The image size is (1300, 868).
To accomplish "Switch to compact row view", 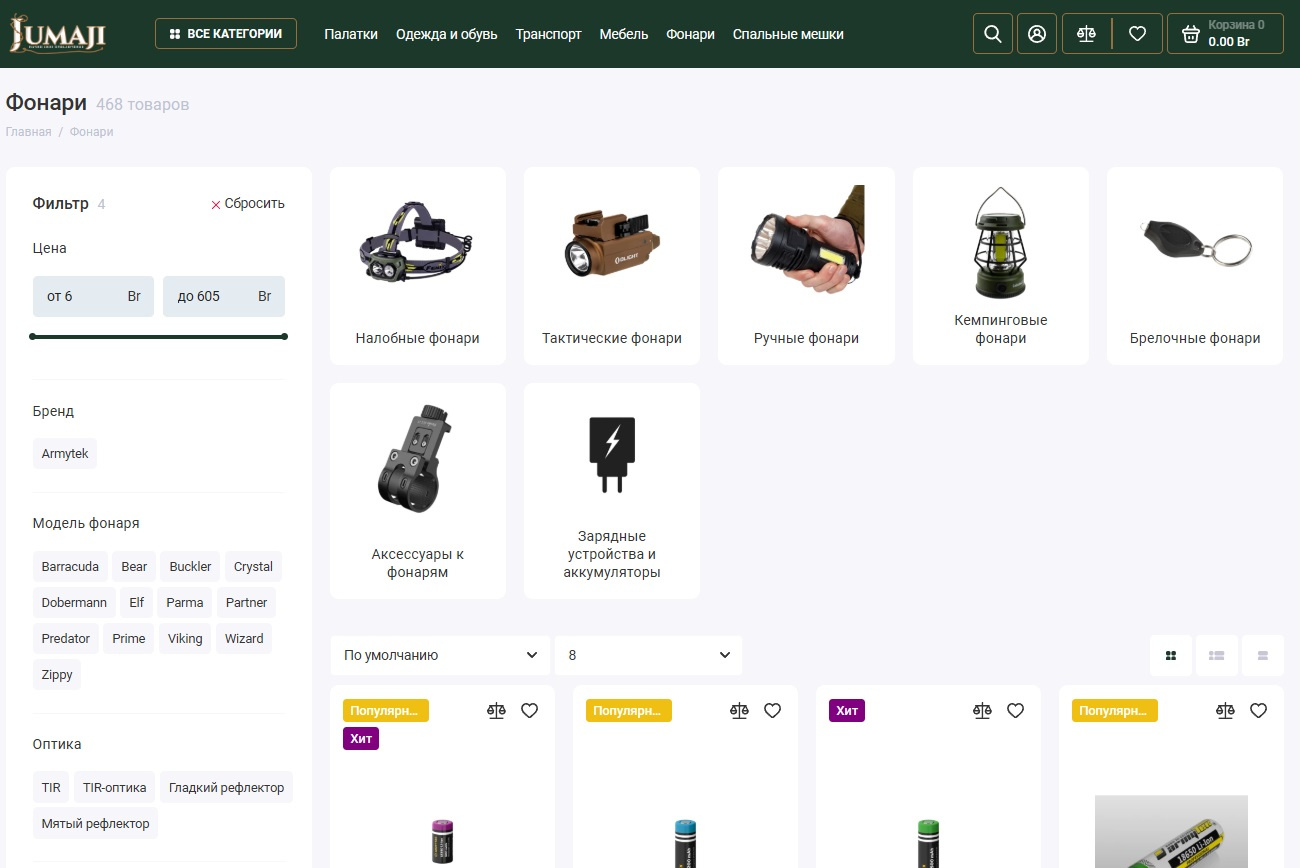I will 1263,656.
